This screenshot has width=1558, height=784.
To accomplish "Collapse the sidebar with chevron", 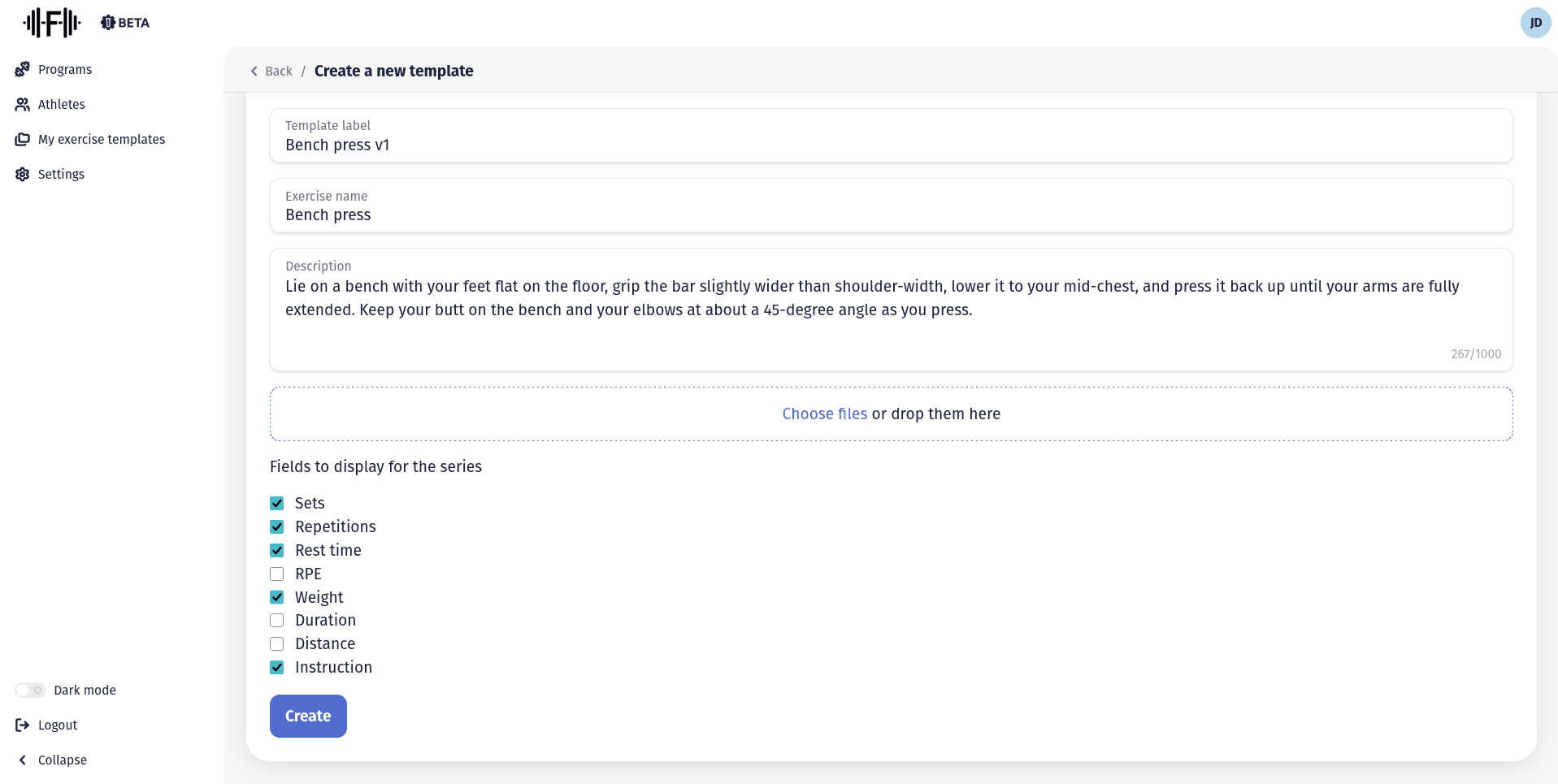I will 22,760.
